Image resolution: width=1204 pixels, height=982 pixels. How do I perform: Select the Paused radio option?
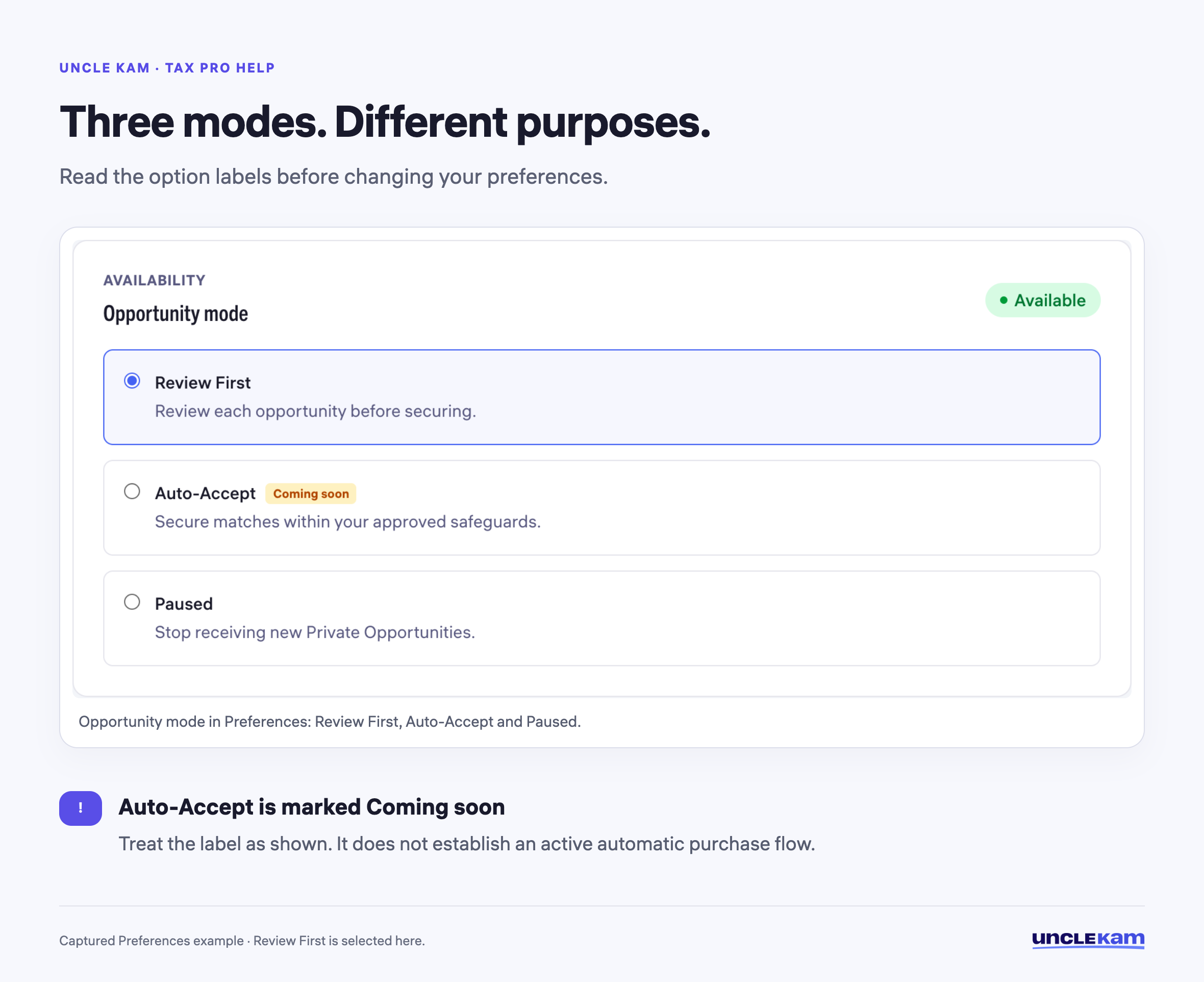click(x=132, y=601)
